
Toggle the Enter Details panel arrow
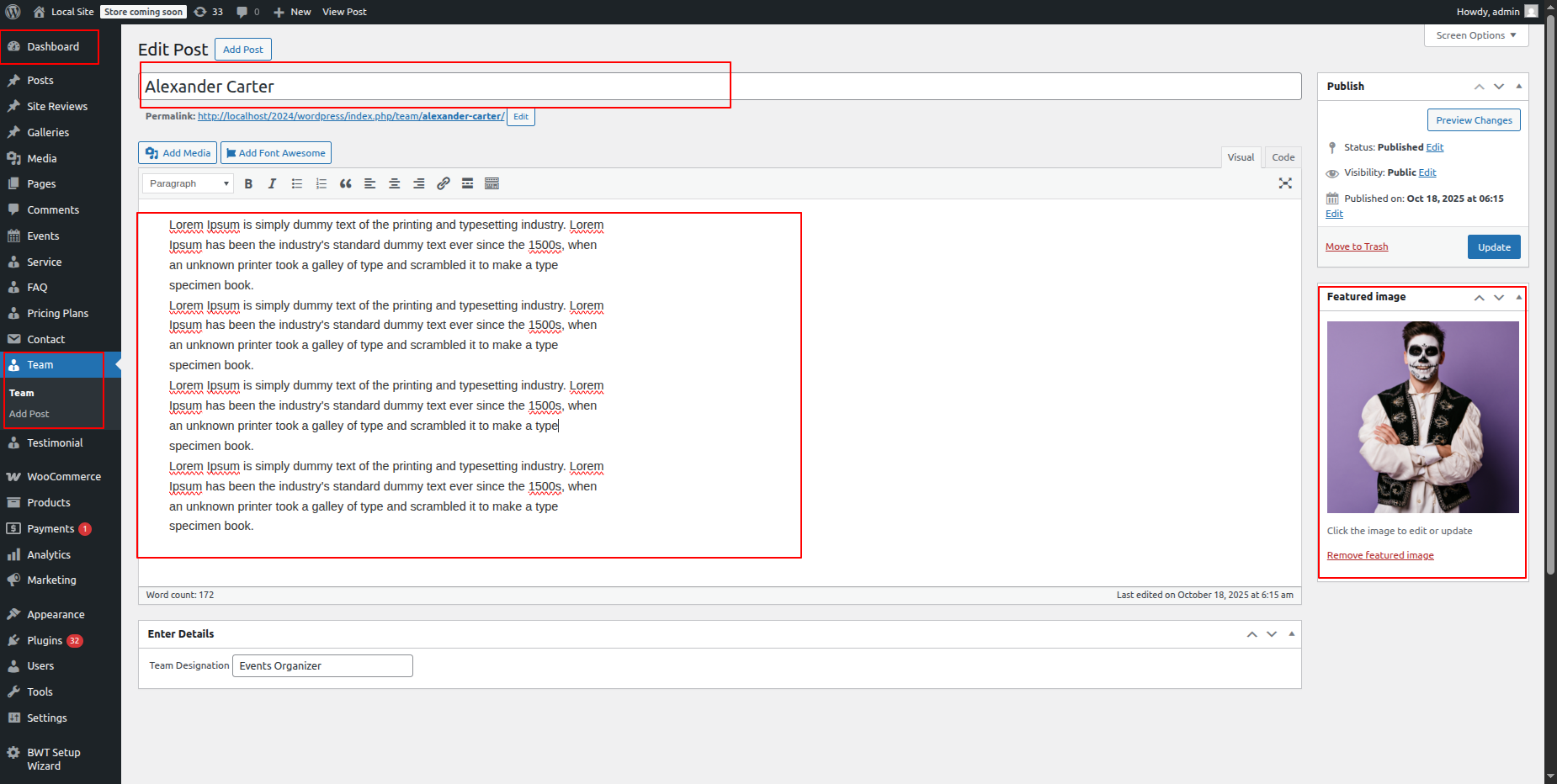tap(1291, 634)
